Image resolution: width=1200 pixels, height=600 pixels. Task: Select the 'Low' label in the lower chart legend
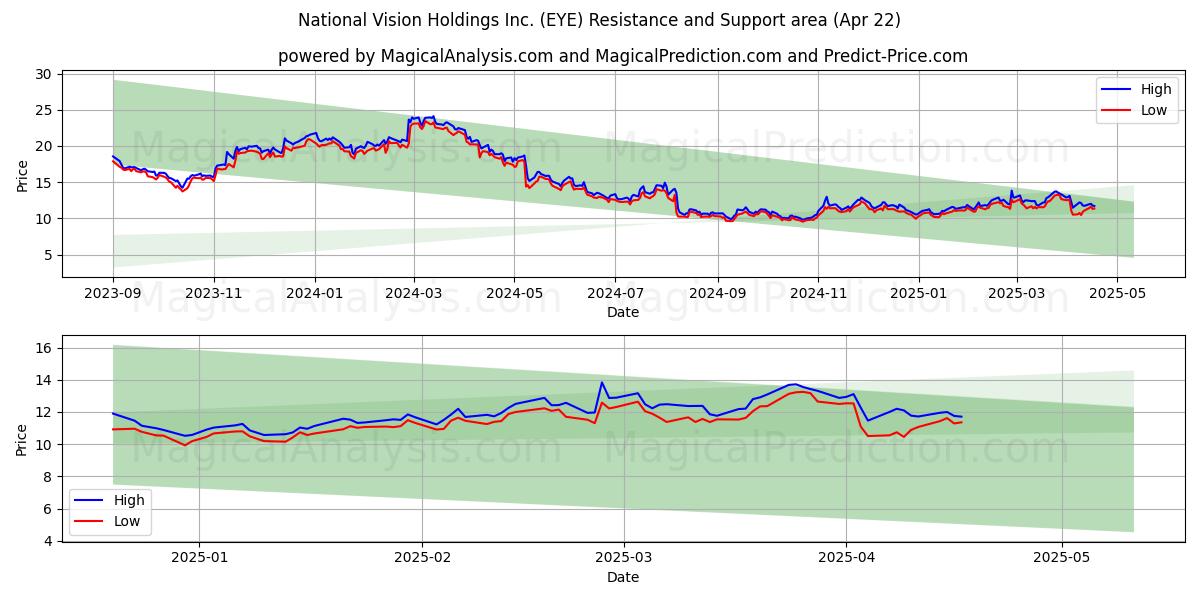coord(127,521)
